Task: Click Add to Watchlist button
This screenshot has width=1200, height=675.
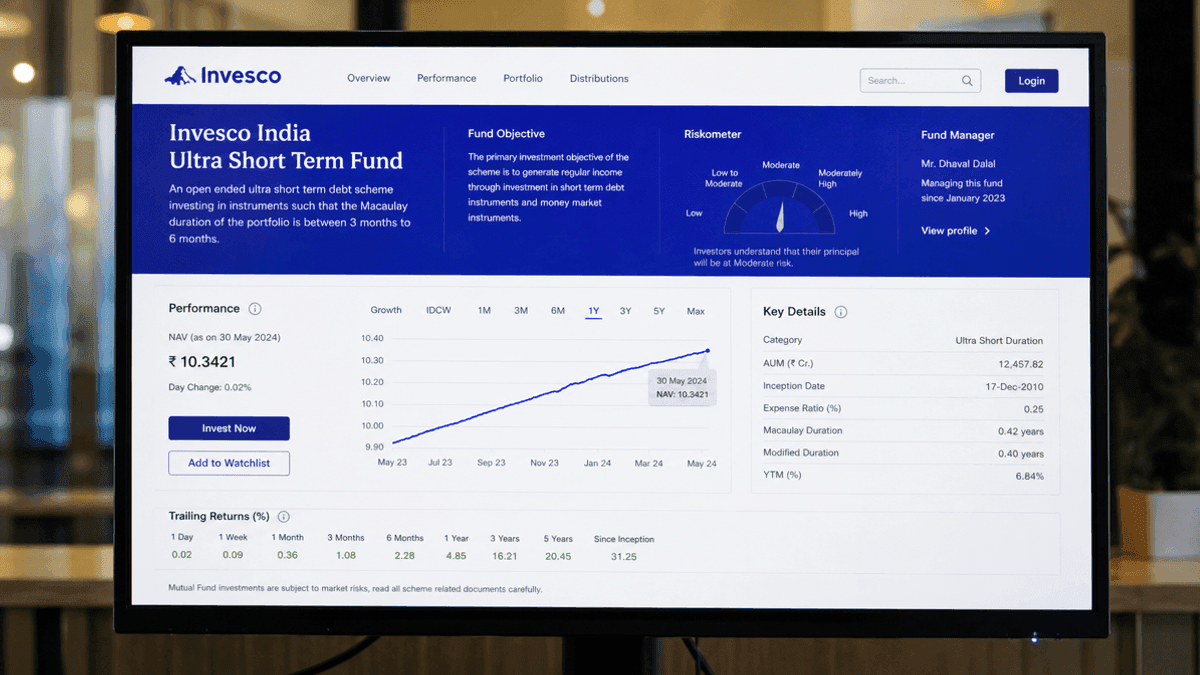Action: pyautogui.click(x=229, y=463)
